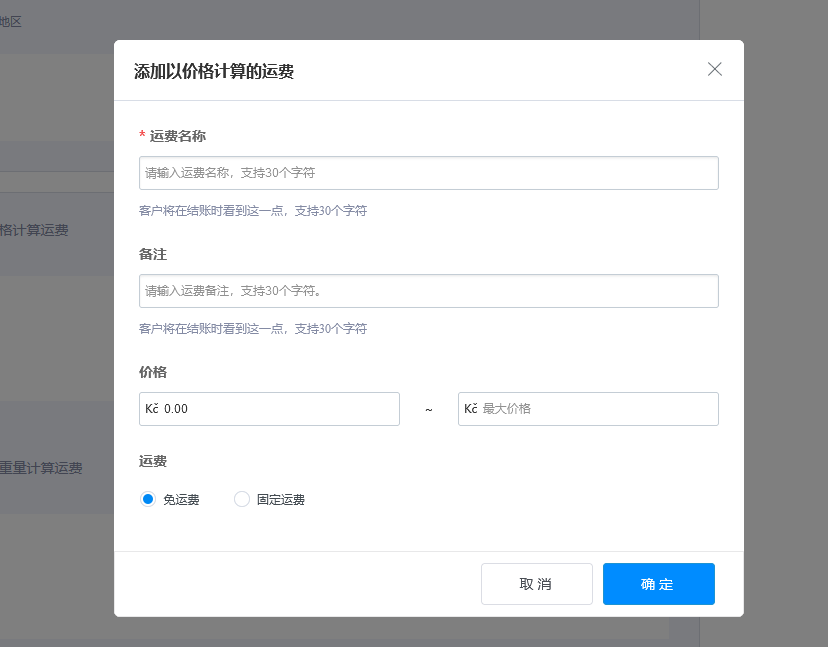Click the 重量计算运费 text in the background
The width and height of the screenshot is (828, 647).
[42, 467]
